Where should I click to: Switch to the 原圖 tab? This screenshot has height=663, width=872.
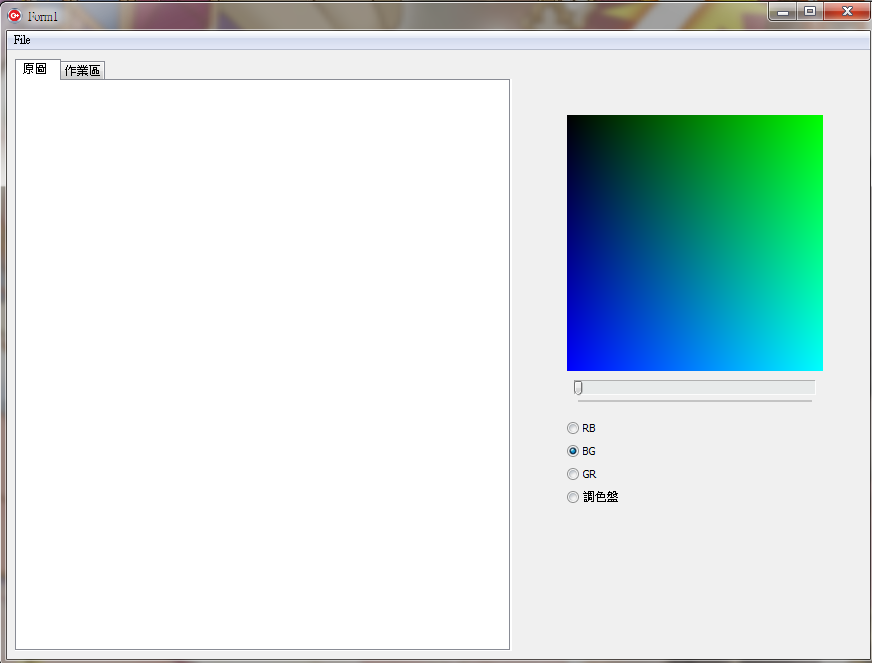click(x=37, y=69)
